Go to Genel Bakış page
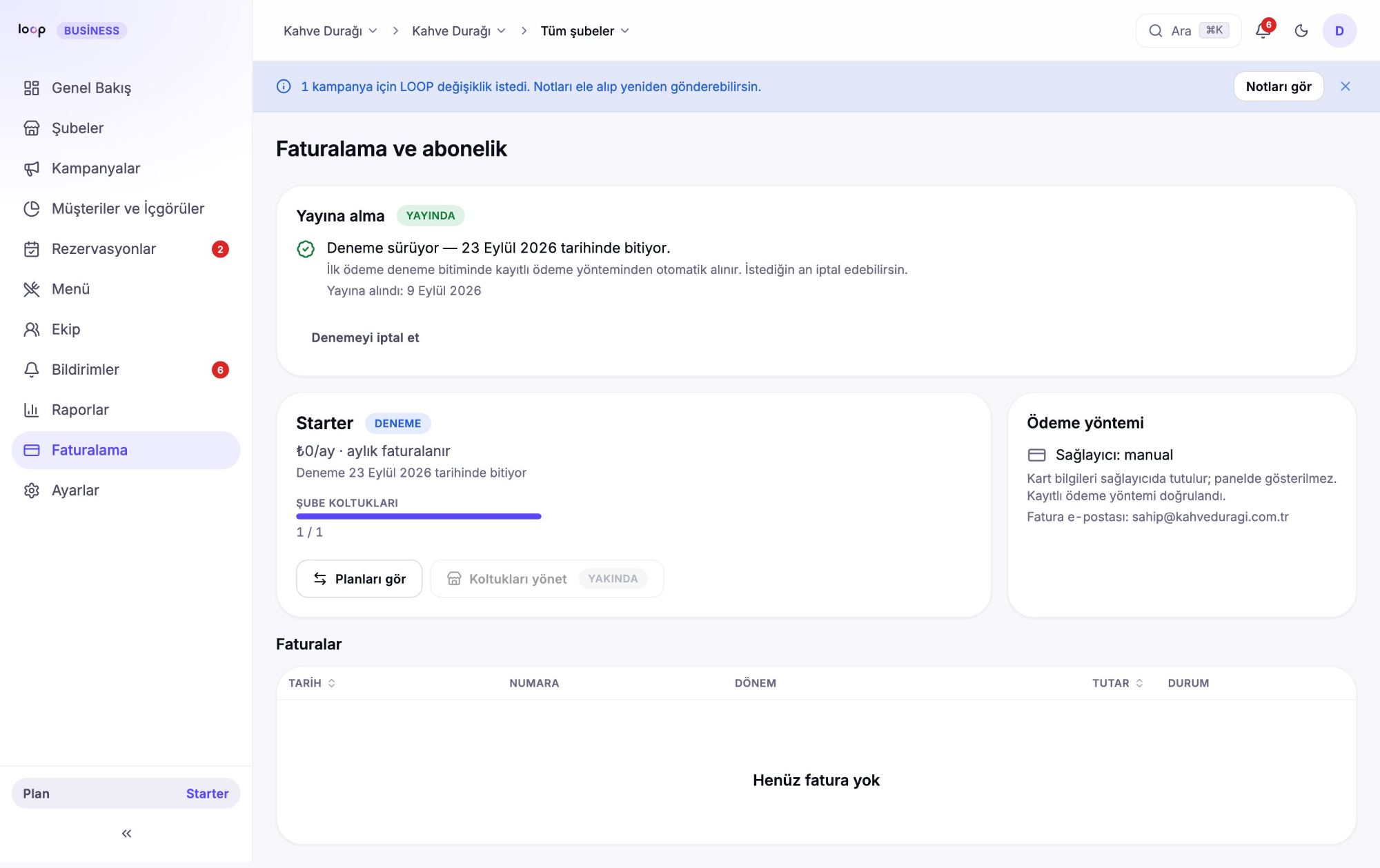 [126, 88]
